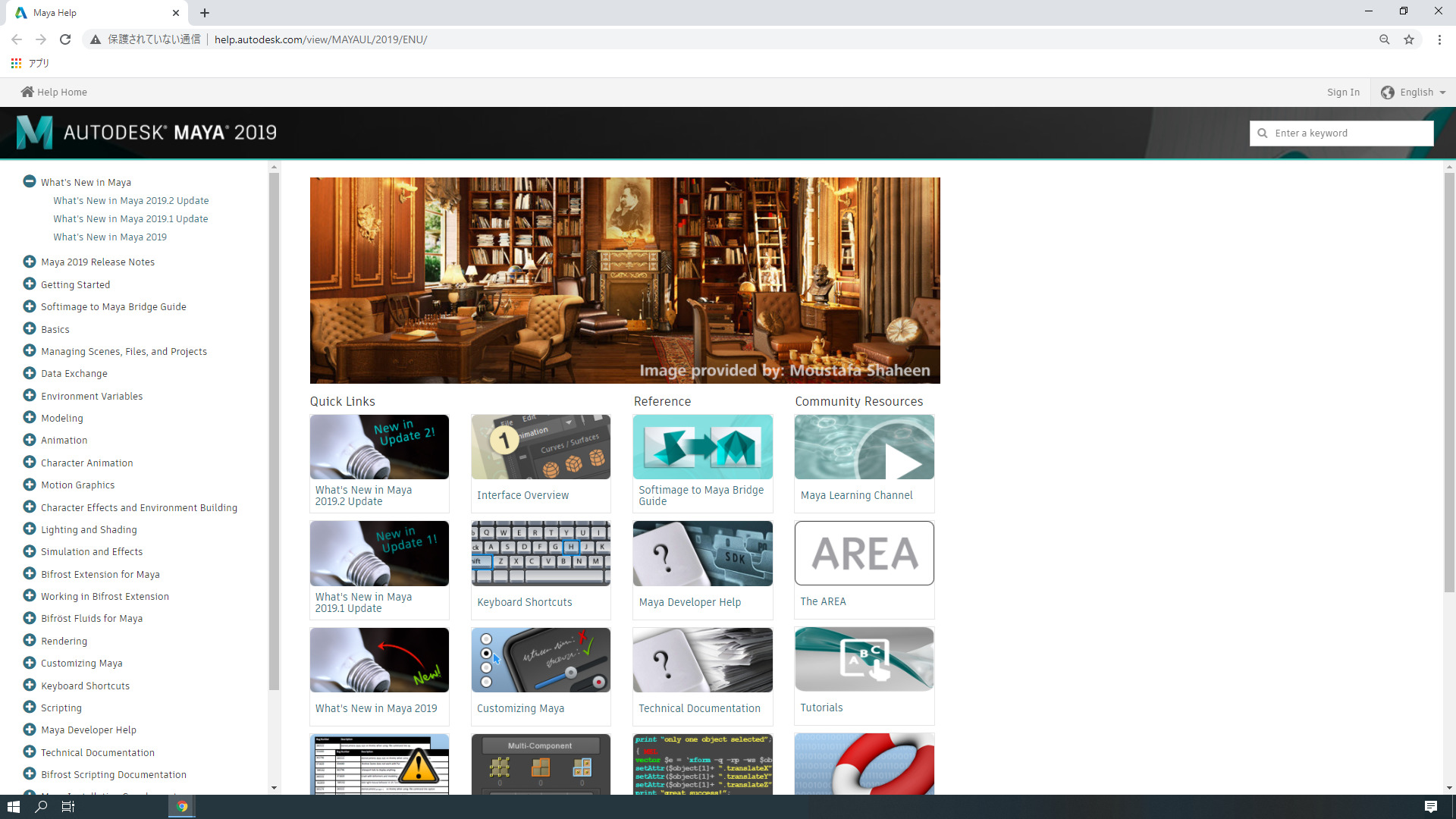The height and width of the screenshot is (819, 1456).
Task: Select the Maya Help browser tab
Action: (x=91, y=13)
